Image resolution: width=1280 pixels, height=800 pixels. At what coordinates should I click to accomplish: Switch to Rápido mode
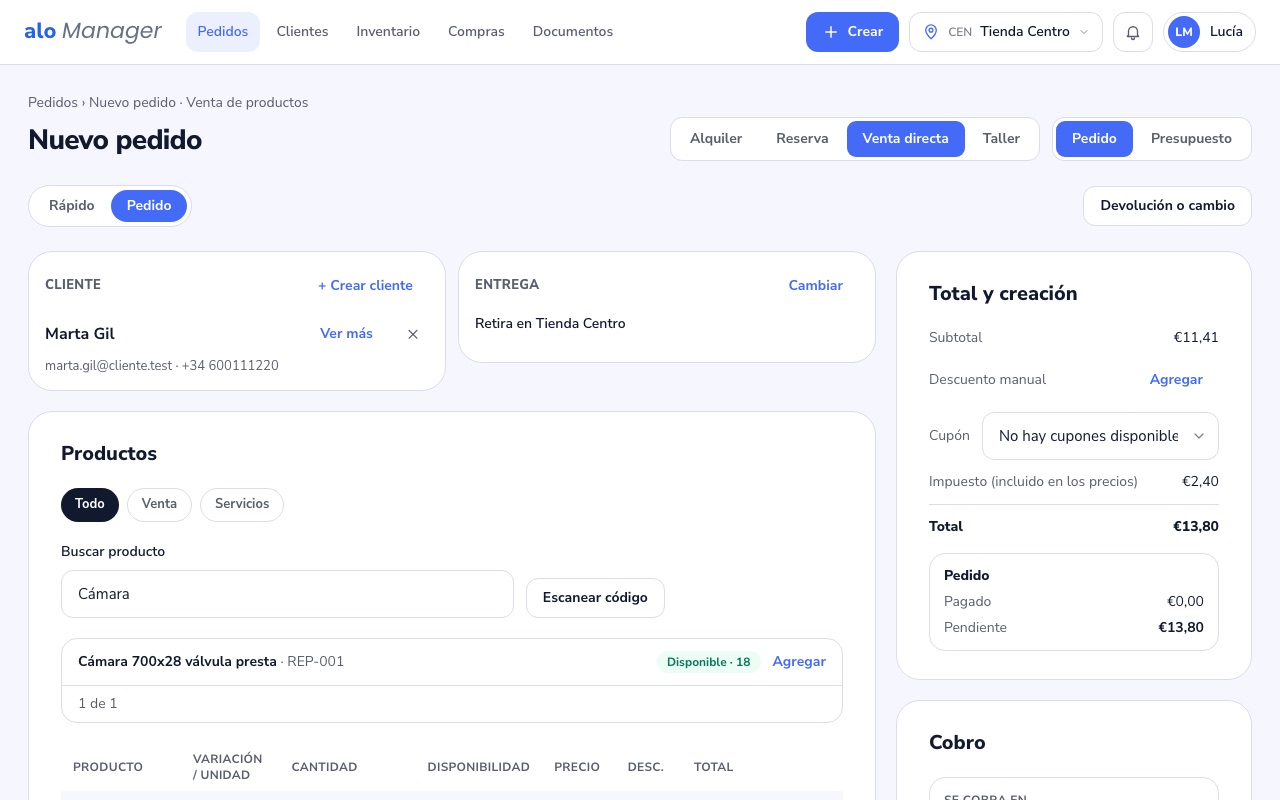[x=71, y=206]
